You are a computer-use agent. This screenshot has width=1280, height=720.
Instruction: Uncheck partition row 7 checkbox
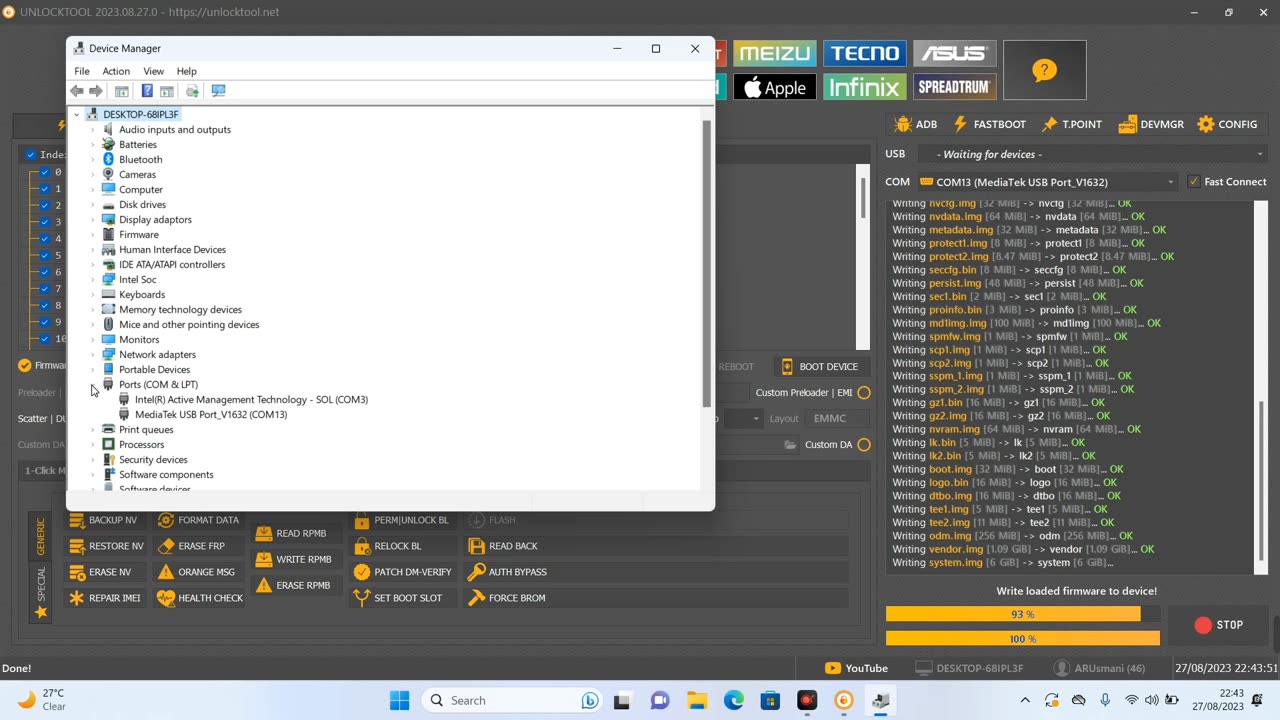coord(45,289)
